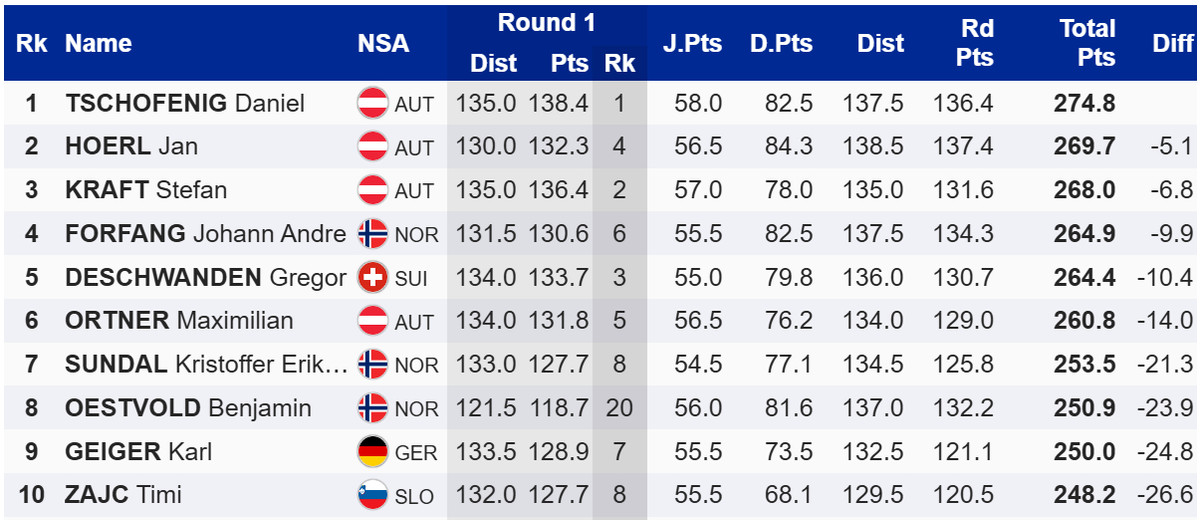Click Switzerland flag beside Deschwanden Gregor
1200x520 pixels.
pyautogui.click(x=373, y=278)
